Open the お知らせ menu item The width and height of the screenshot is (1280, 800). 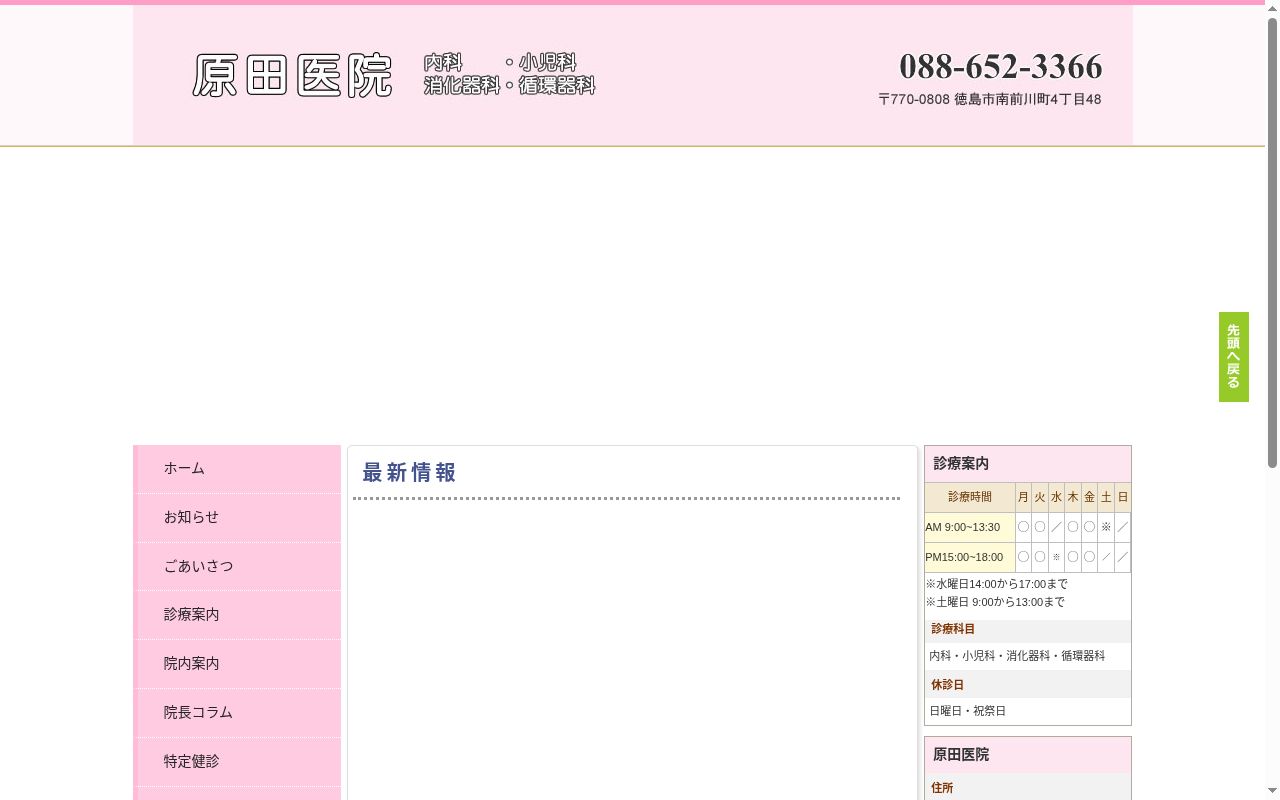(x=238, y=517)
